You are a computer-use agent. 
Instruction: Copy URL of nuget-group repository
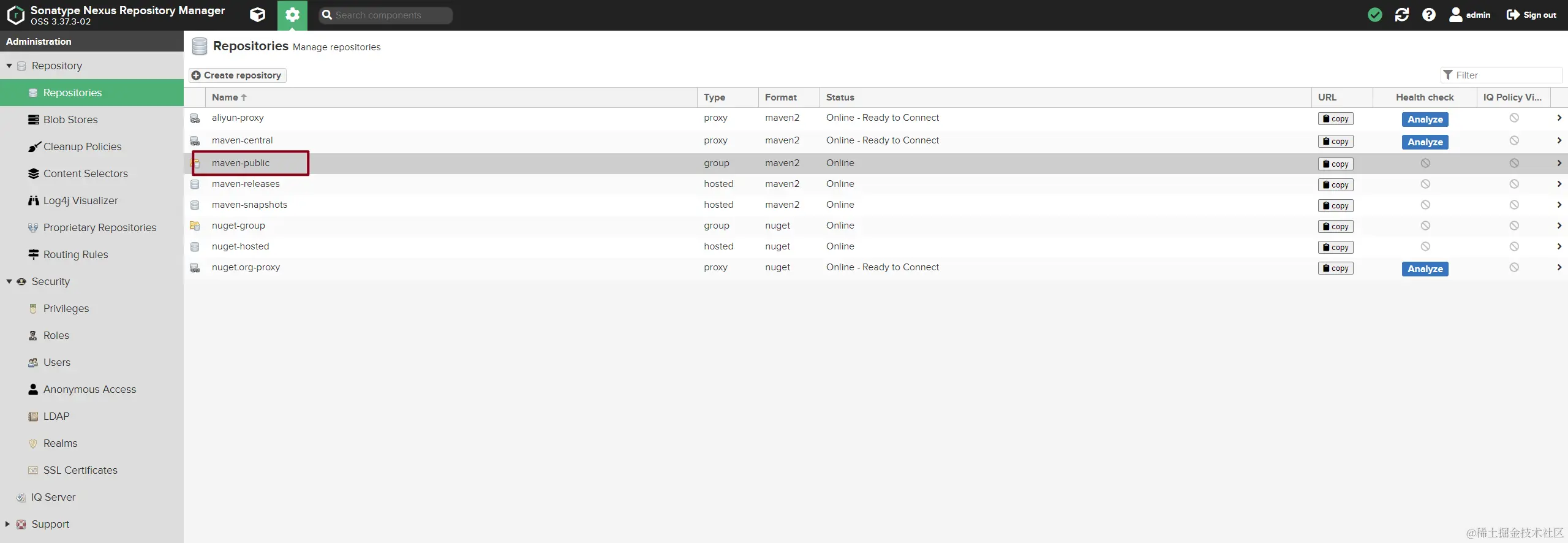[x=1335, y=227]
